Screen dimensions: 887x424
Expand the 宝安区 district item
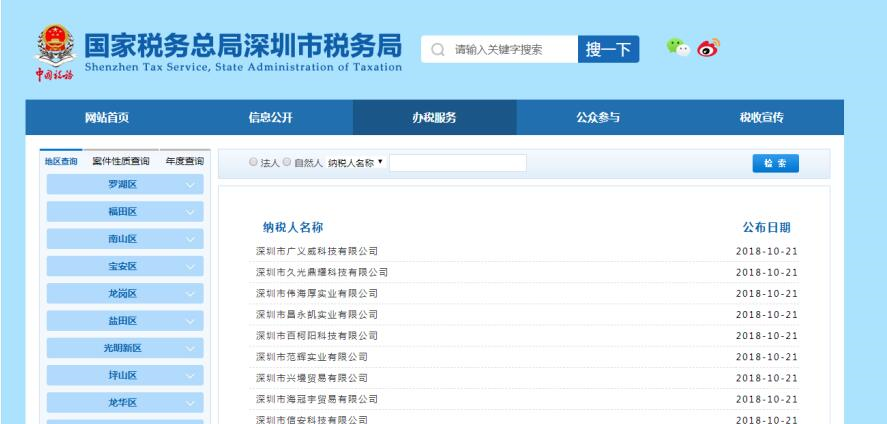tap(125, 266)
